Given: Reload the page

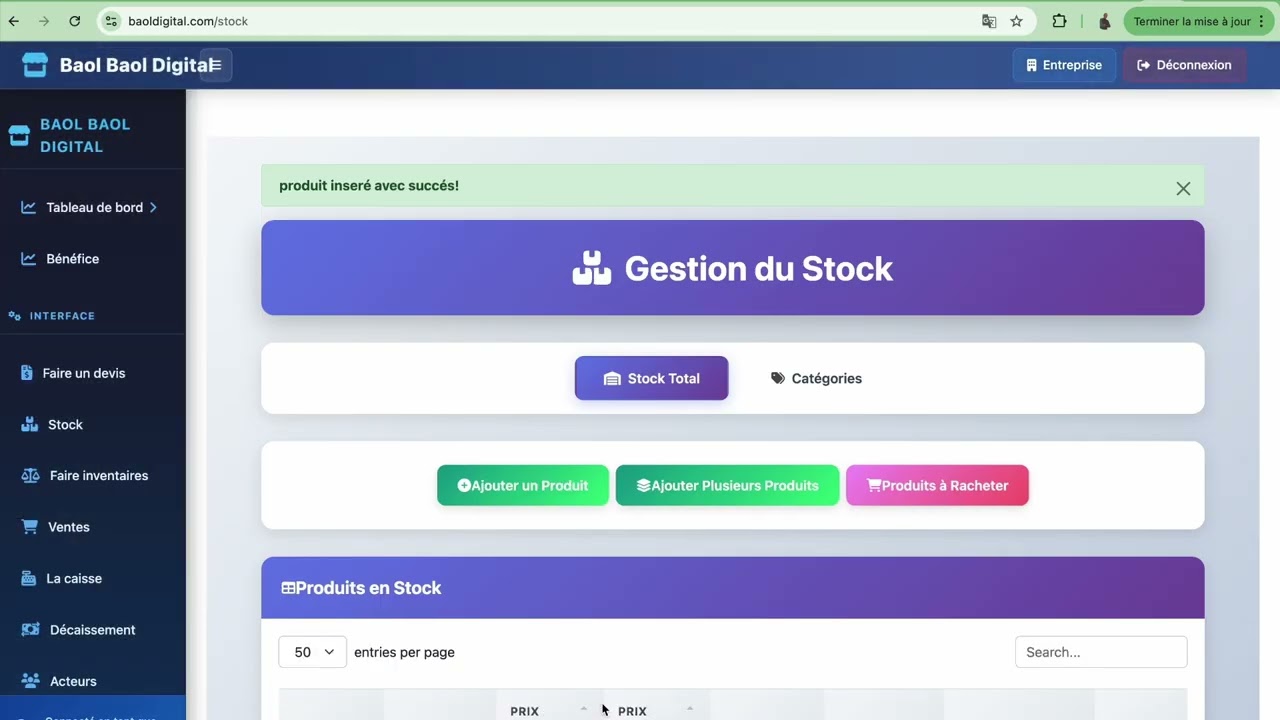Looking at the screenshot, I should pos(74,21).
